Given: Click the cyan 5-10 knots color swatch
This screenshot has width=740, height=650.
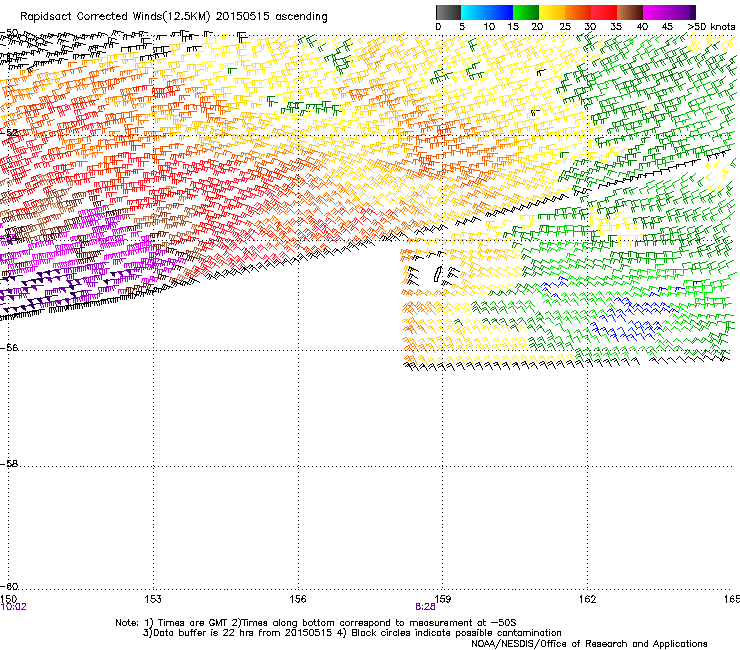Looking at the screenshot, I should click(474, 12).
